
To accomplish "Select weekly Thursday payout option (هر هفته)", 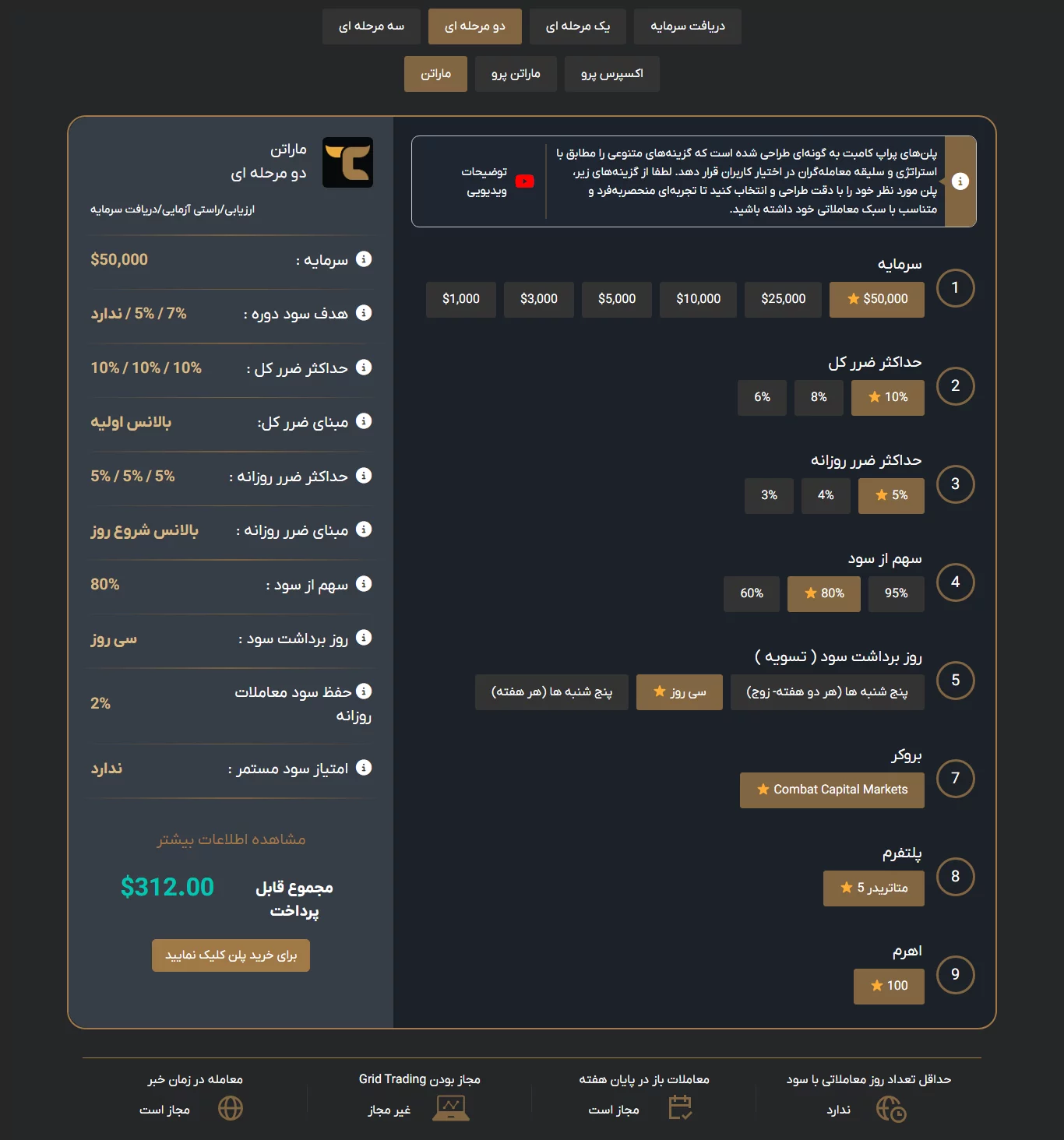I will click(551, 691).
